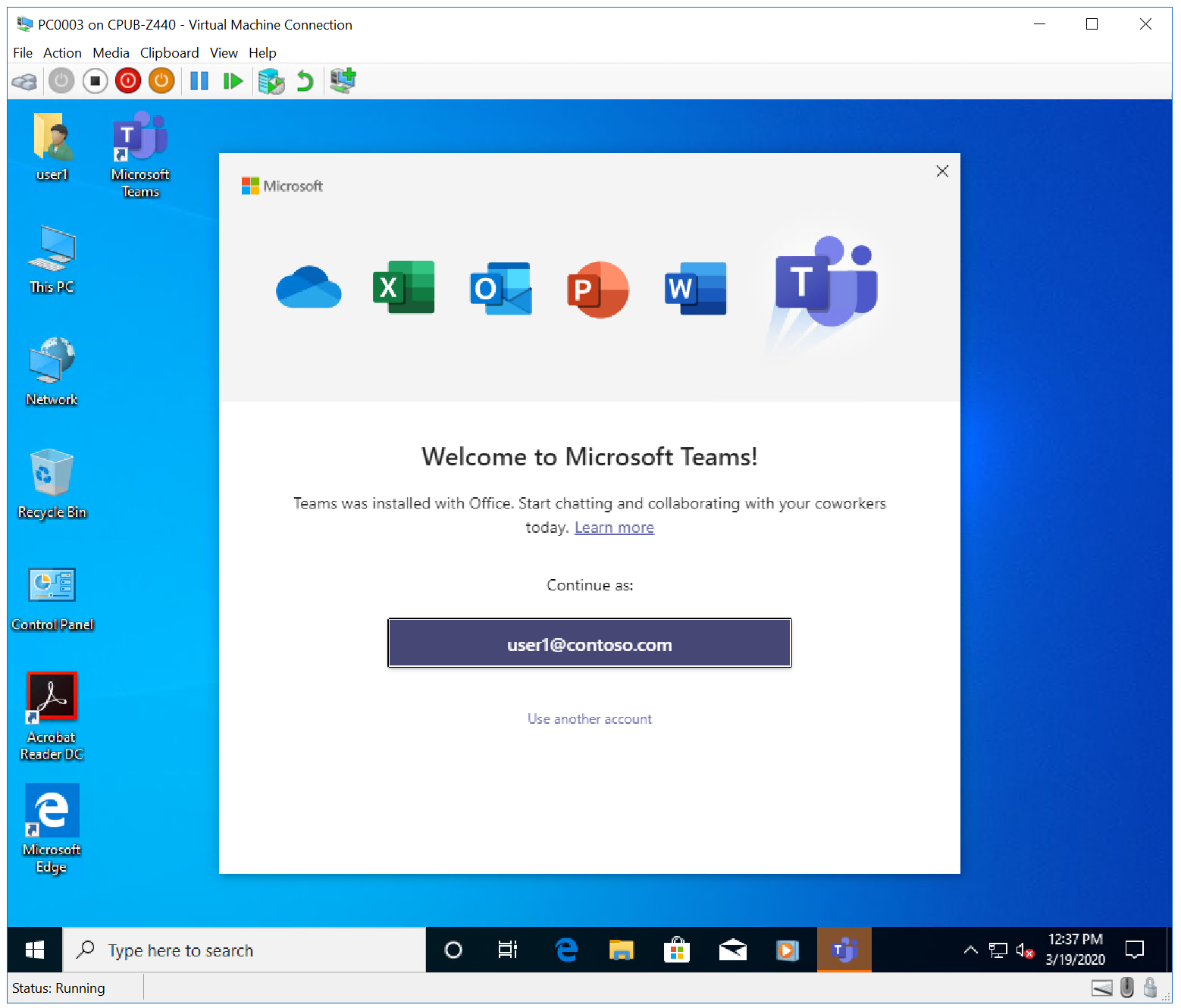Click the green Reset toolbar icon
Image resolution: width=1181 pixels, height=1008 pixels.
[233, 81]
